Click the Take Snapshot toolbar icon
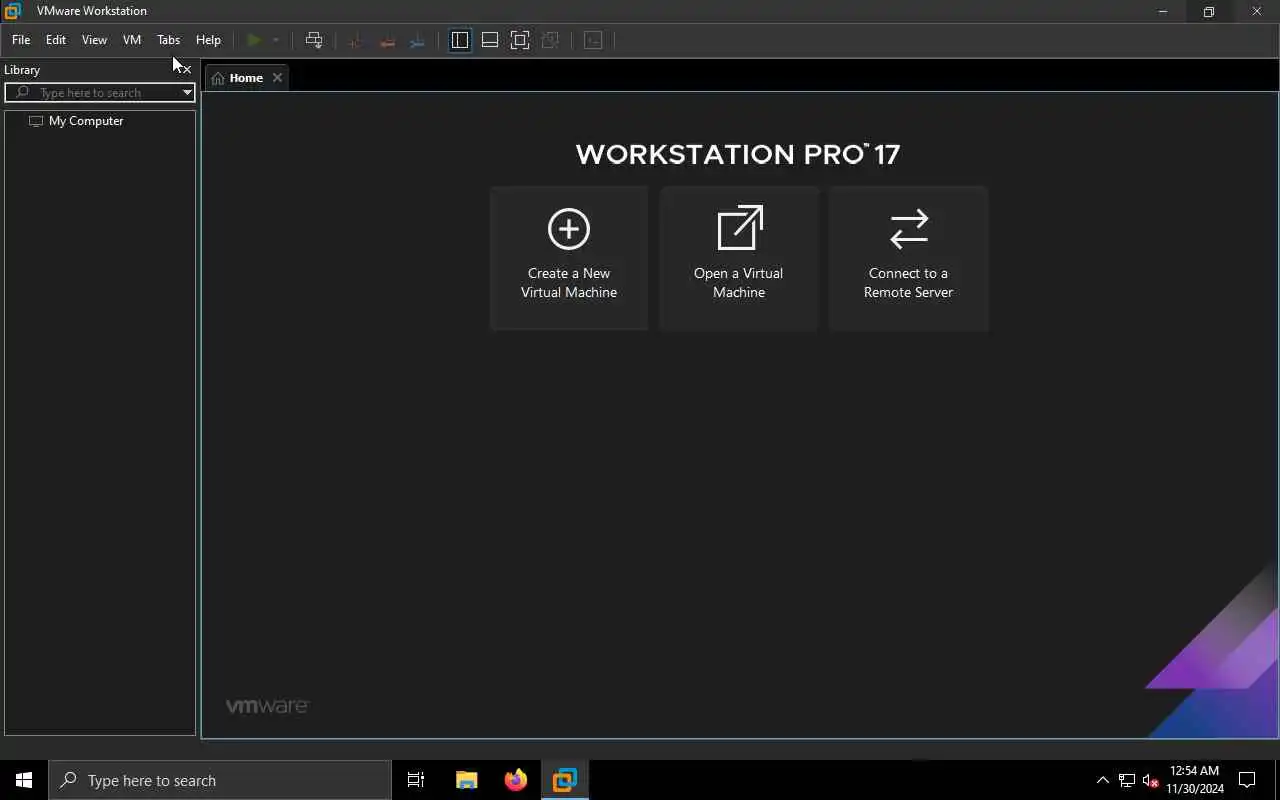This screenshot has width=1280, height=800. pyautogui.click(x=355, y=40)
